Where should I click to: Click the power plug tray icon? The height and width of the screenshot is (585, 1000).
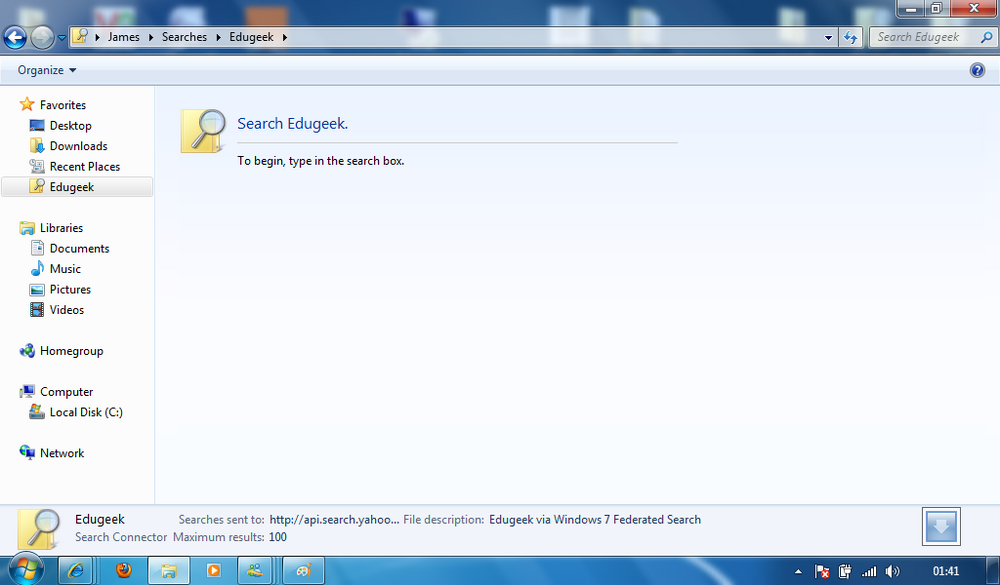845,571
